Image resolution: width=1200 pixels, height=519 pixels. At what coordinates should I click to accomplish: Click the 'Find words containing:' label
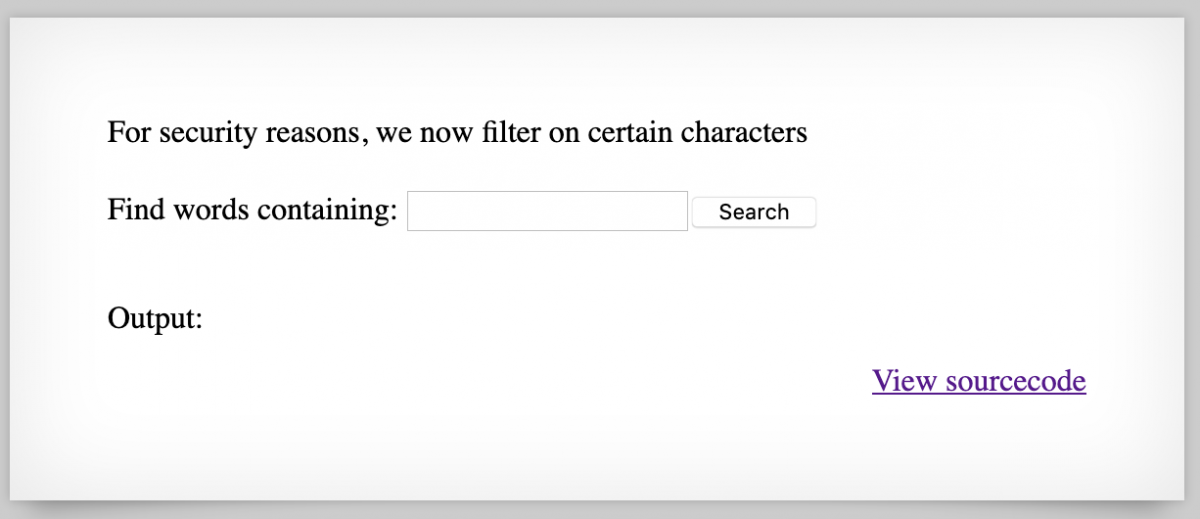tap(252, 211)
